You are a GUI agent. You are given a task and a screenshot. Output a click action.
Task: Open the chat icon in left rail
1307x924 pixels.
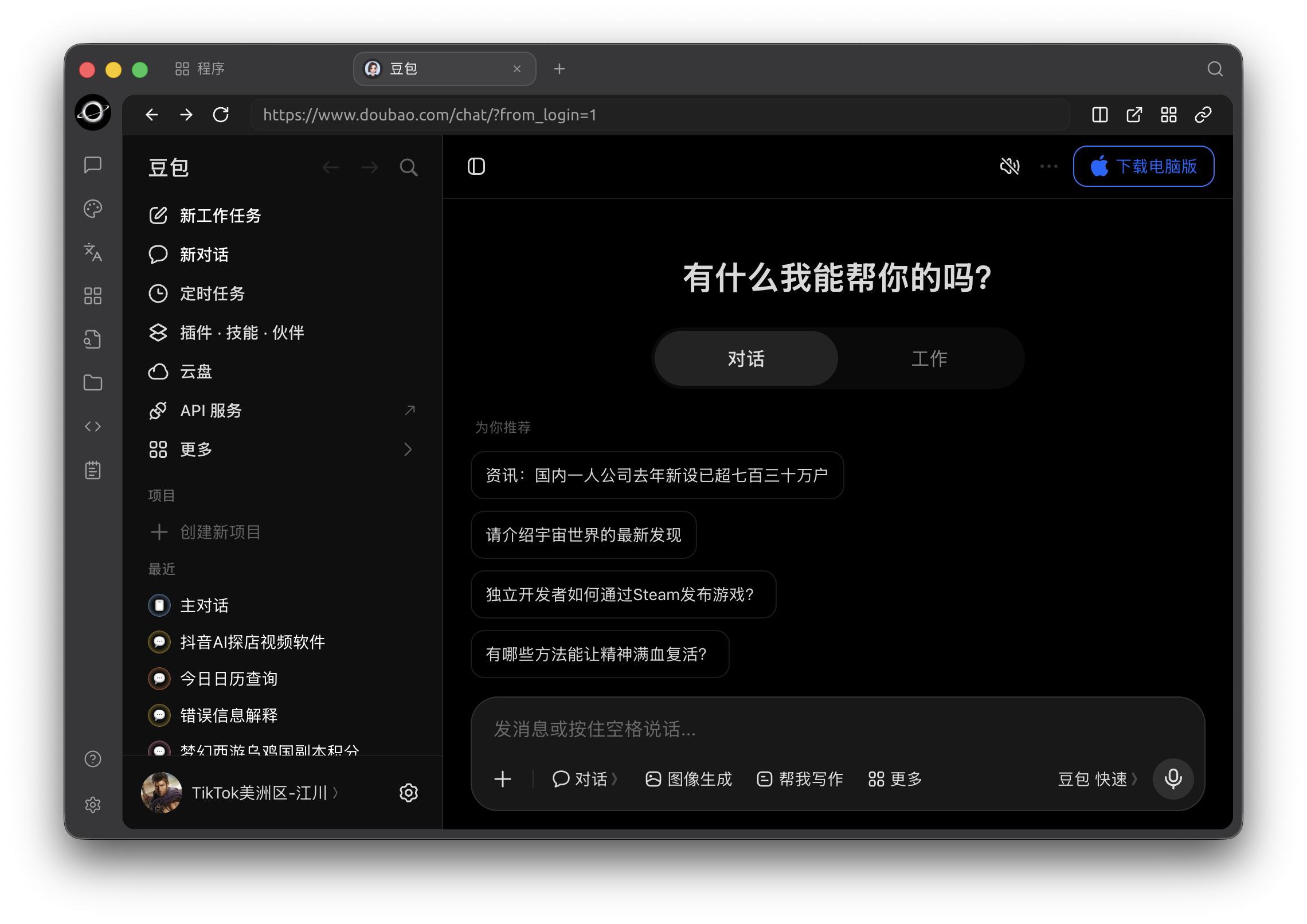pyautogui.click(x=93, y=165)
